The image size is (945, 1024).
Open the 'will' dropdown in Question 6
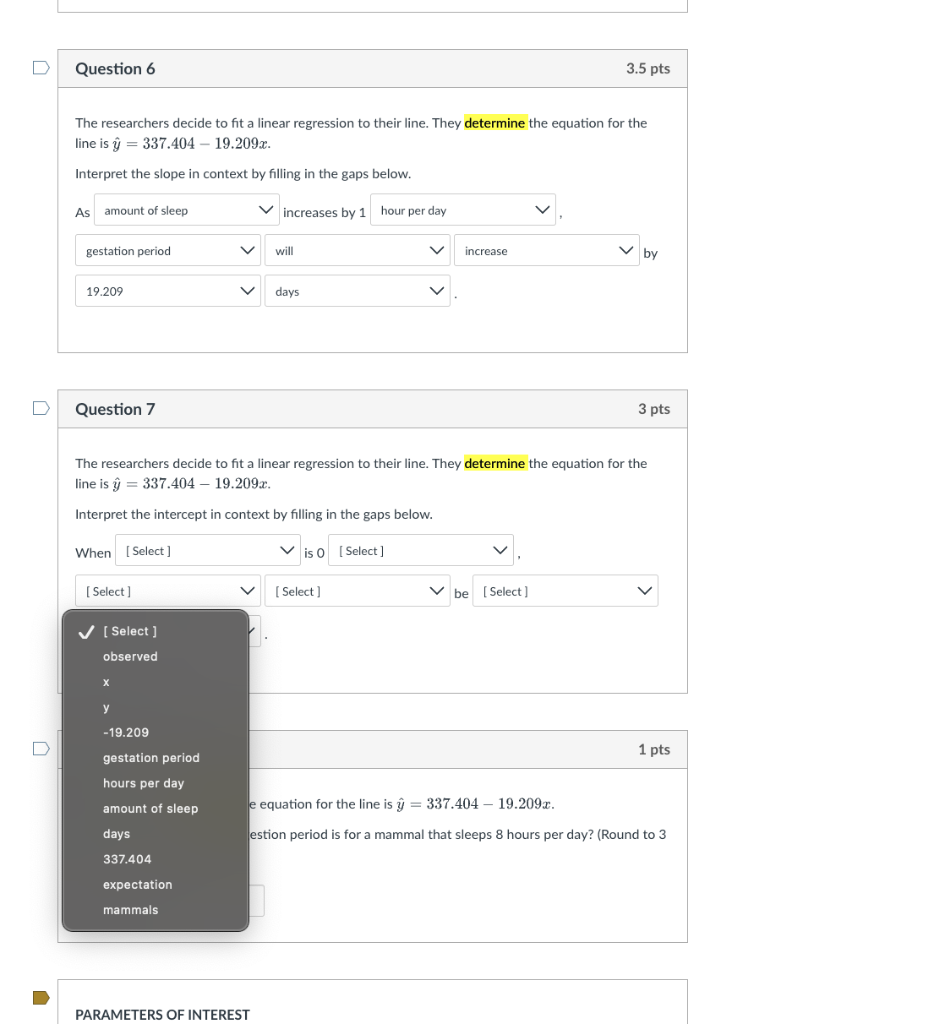coord(357,251)
